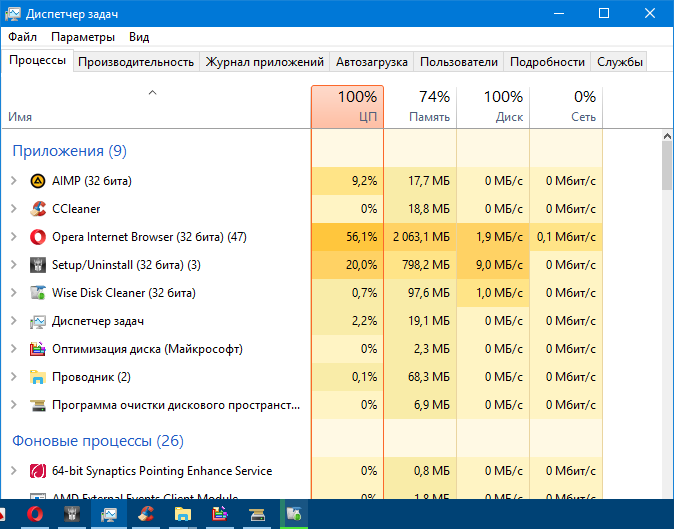Click the Wise Disk Cleaner icon

point(38,293)
